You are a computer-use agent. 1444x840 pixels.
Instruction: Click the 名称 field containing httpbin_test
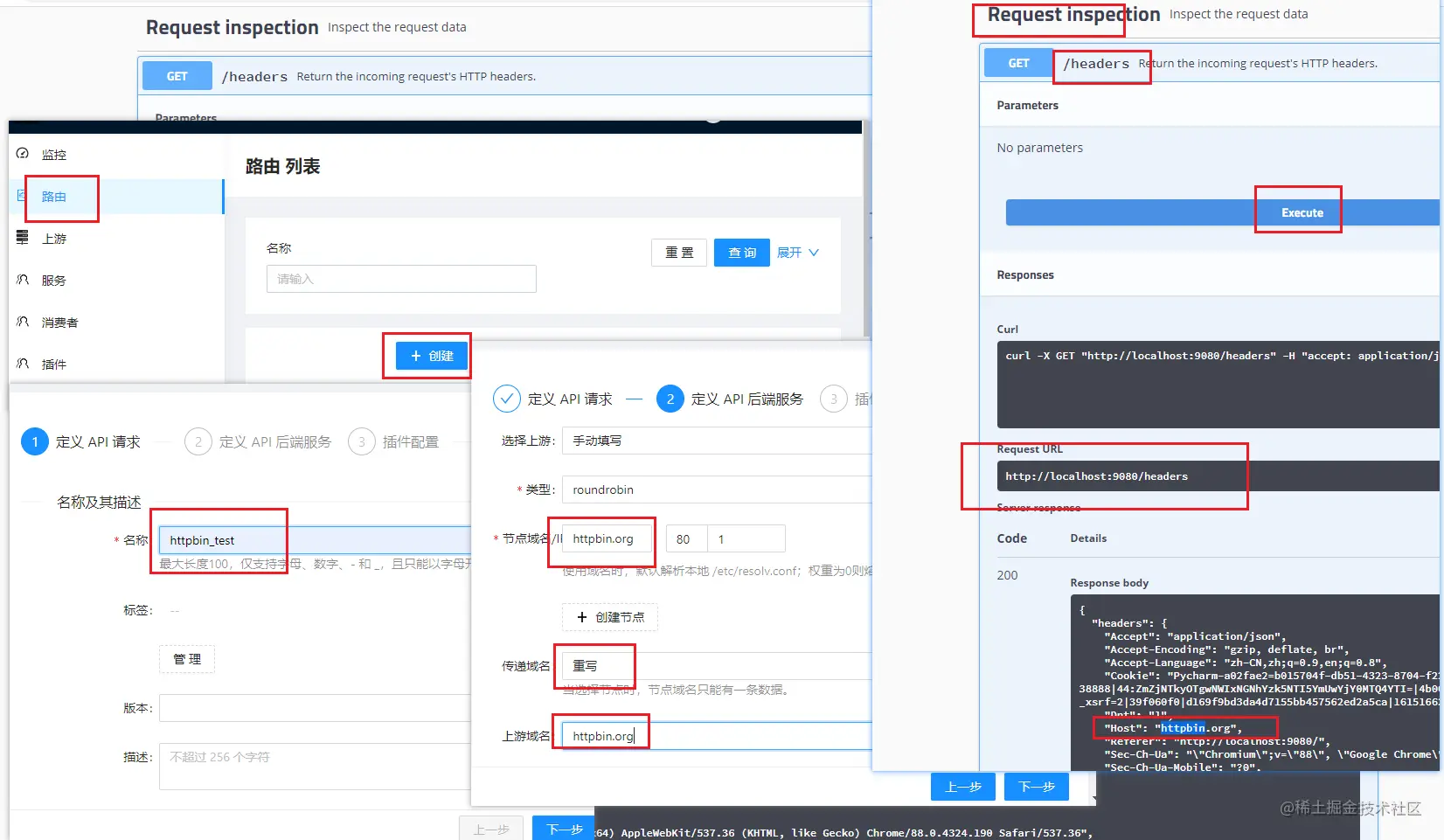315,540
